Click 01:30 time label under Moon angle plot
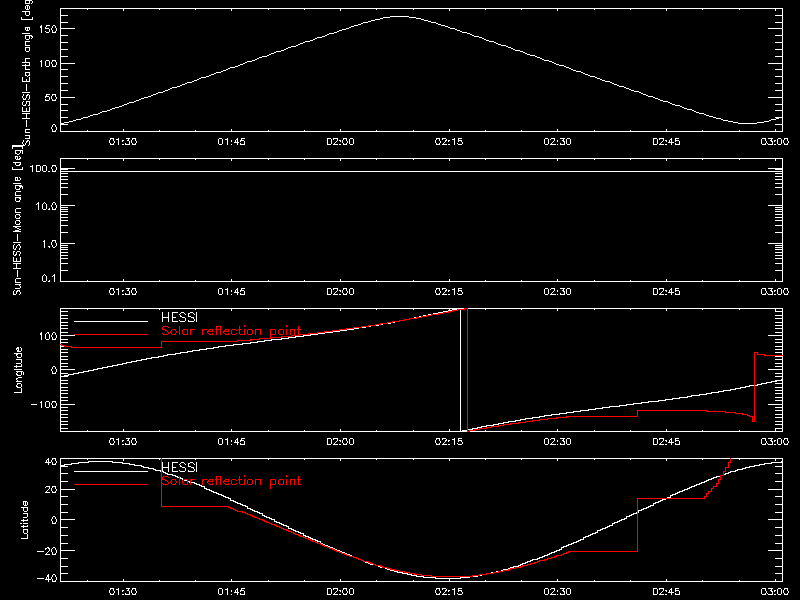Screen dimensions: 800x600 pos(123,292)
